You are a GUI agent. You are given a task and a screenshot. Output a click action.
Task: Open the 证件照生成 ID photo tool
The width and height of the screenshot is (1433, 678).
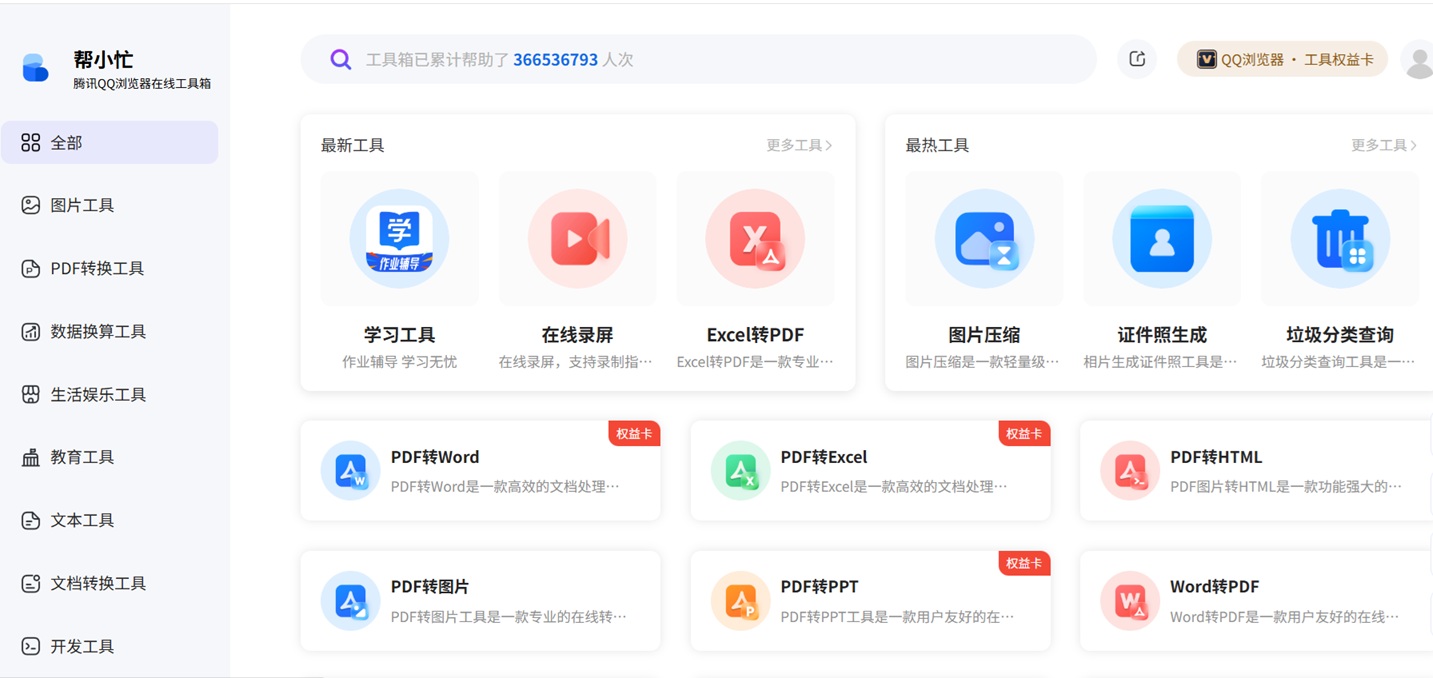click(x=1161, y=238)
